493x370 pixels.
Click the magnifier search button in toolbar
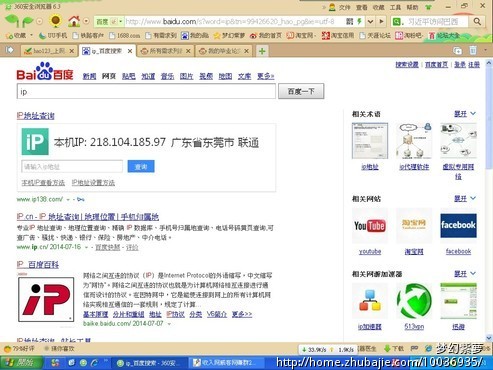(x=477, y=22)
